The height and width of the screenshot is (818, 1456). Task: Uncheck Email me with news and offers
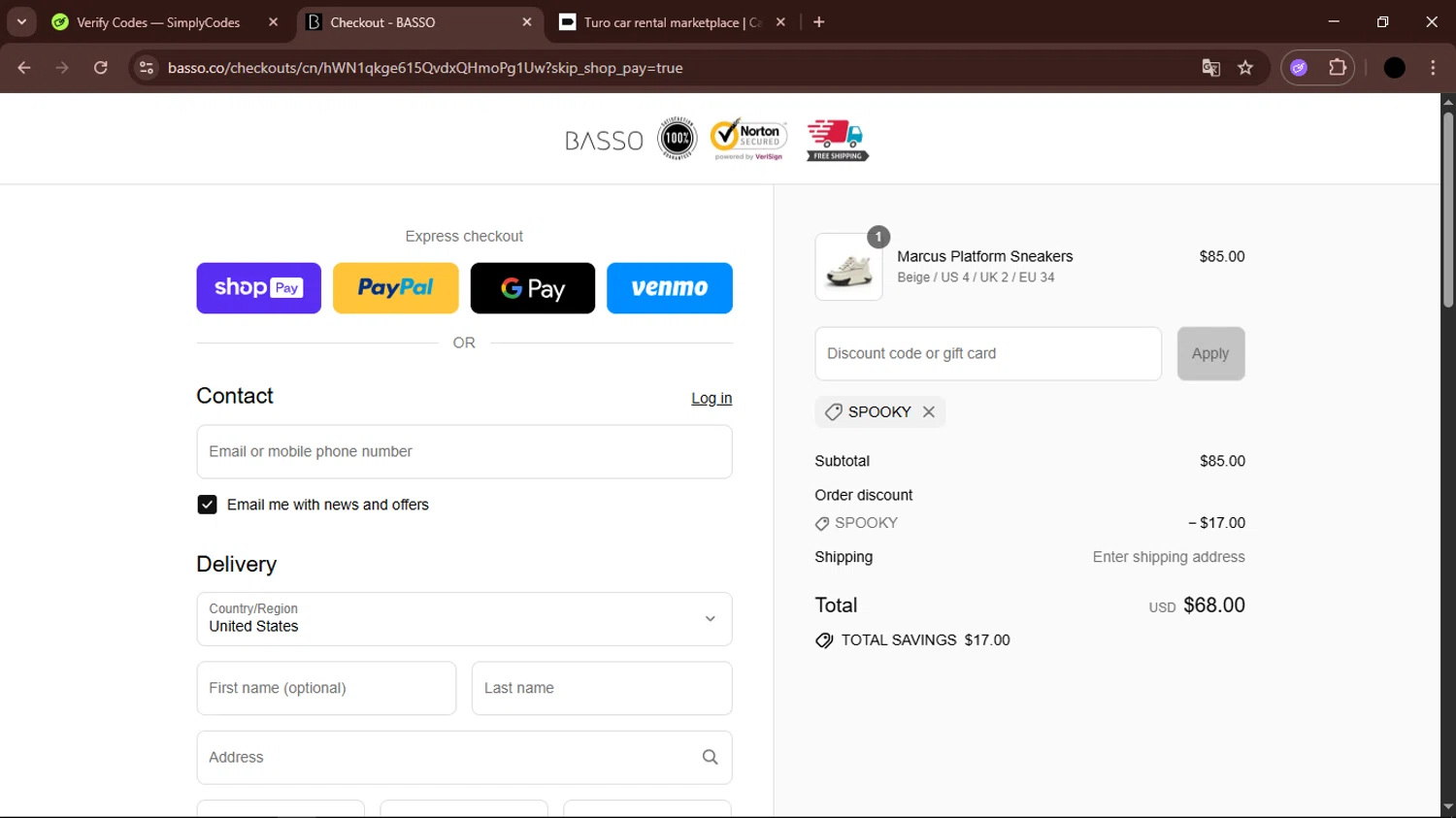(207, 505)
